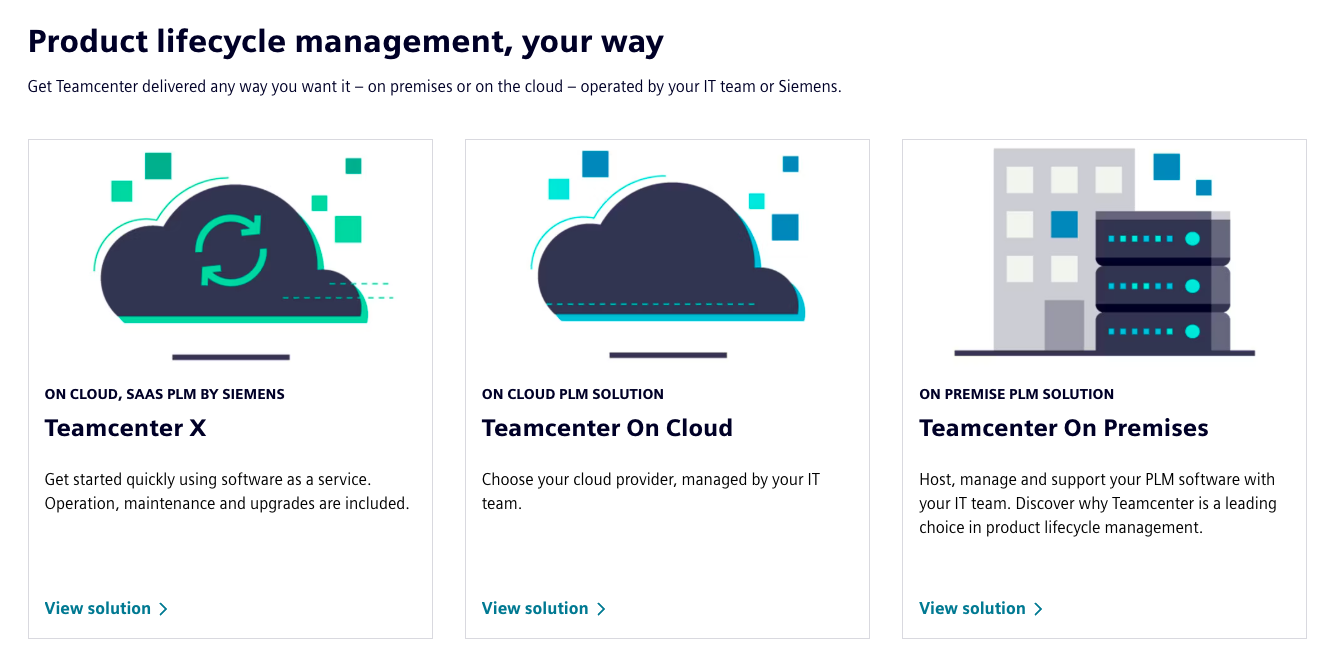Image resolution: width=1337 pixels, height=666 pixels.
Task: Click the 'Host, manage and support' description
Action: point(1098,503)
